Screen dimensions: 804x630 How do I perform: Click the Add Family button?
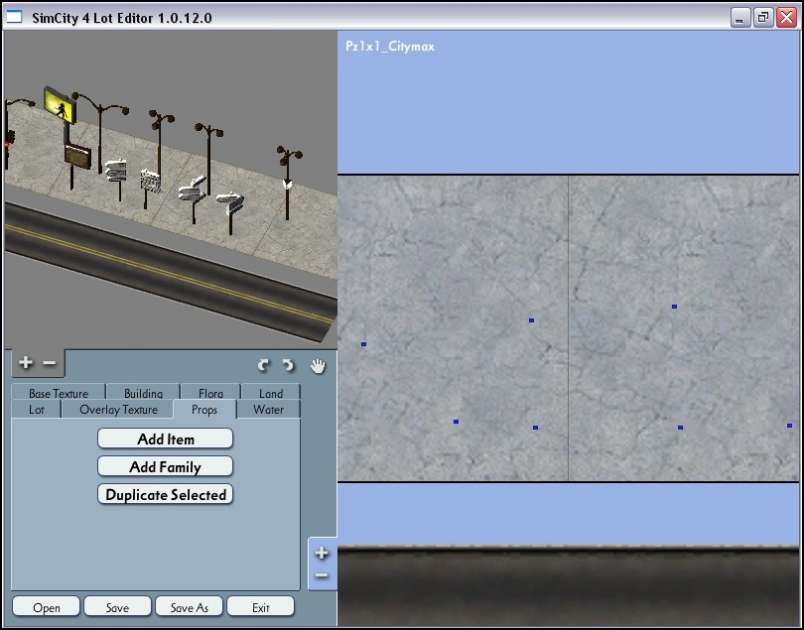[165, 466]
